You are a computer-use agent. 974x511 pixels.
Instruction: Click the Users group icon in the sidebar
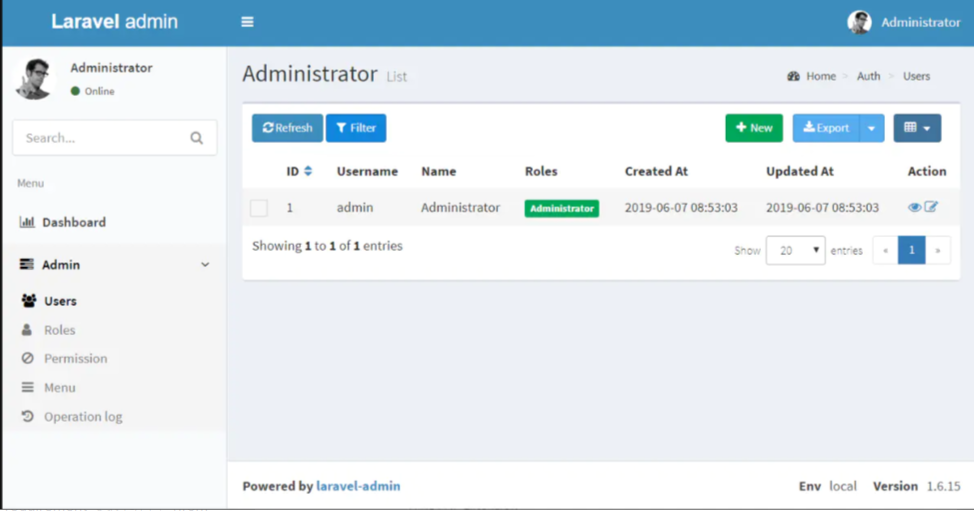pos(29,301)
